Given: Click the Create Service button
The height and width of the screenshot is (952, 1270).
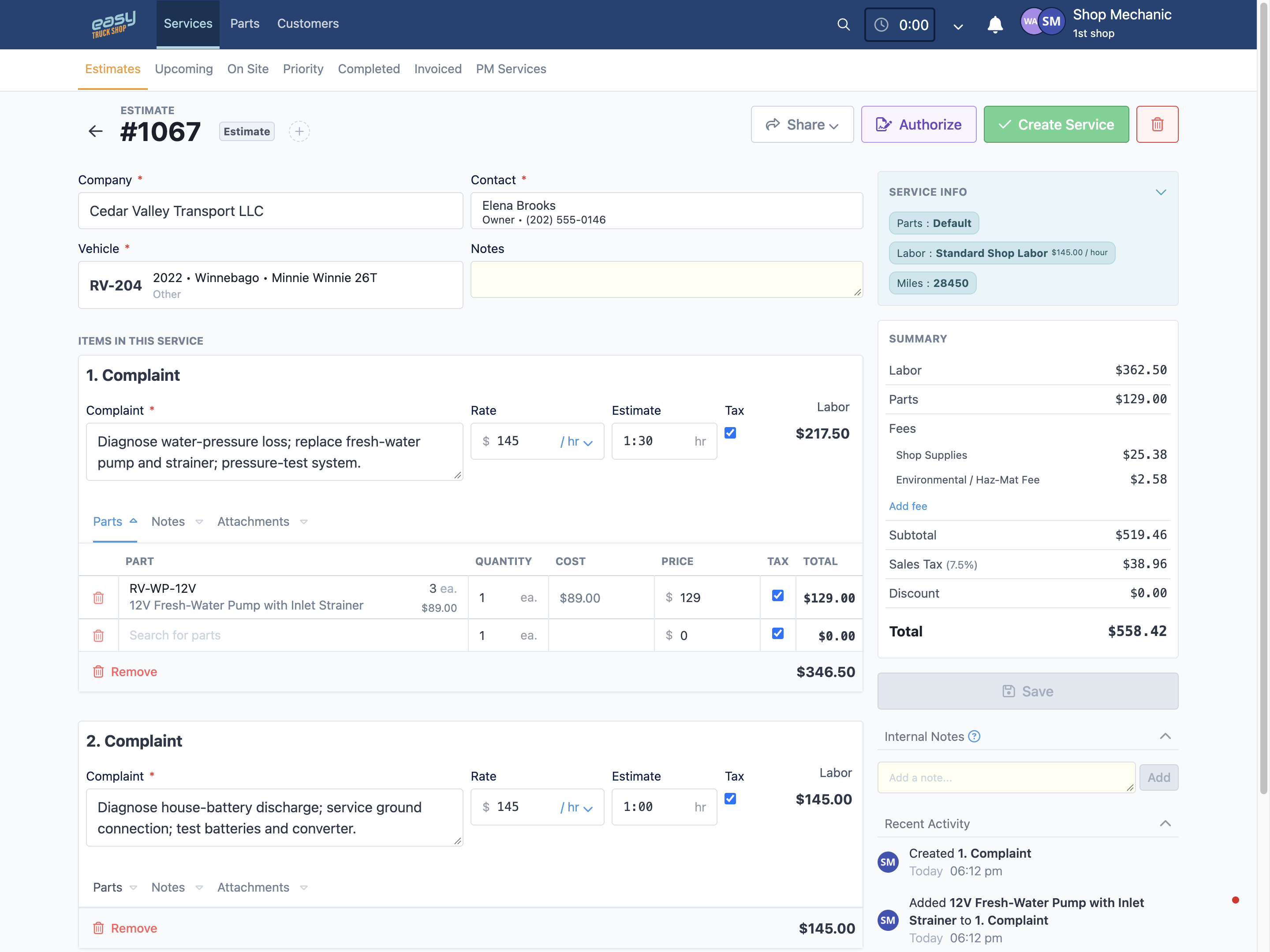Looking at the screenshot, I should point(1056,125).
